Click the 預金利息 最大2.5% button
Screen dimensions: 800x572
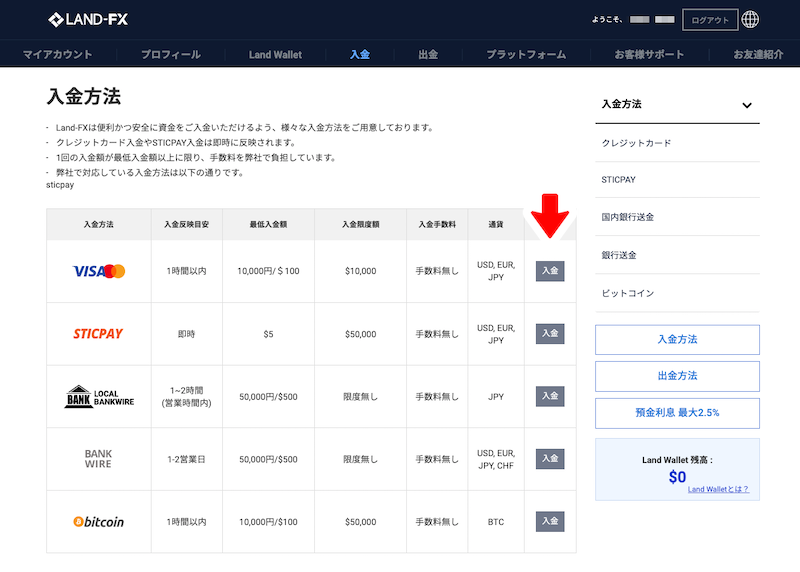677,413
